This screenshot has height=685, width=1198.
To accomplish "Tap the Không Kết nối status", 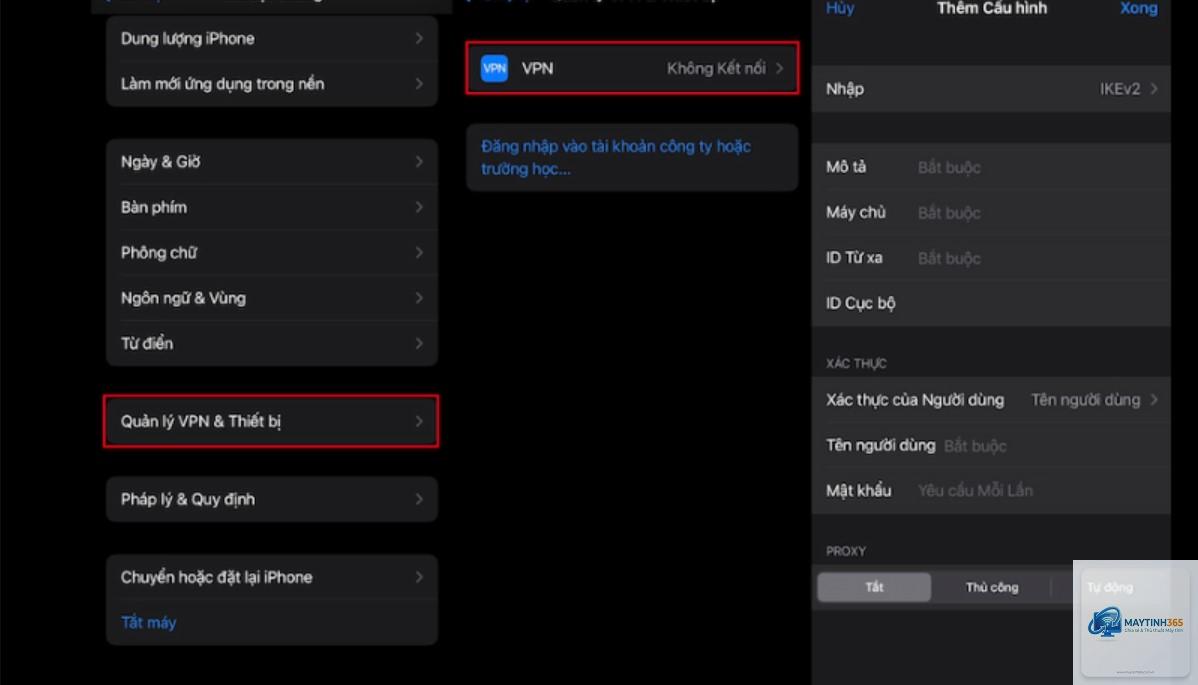I will coord(716,68).
